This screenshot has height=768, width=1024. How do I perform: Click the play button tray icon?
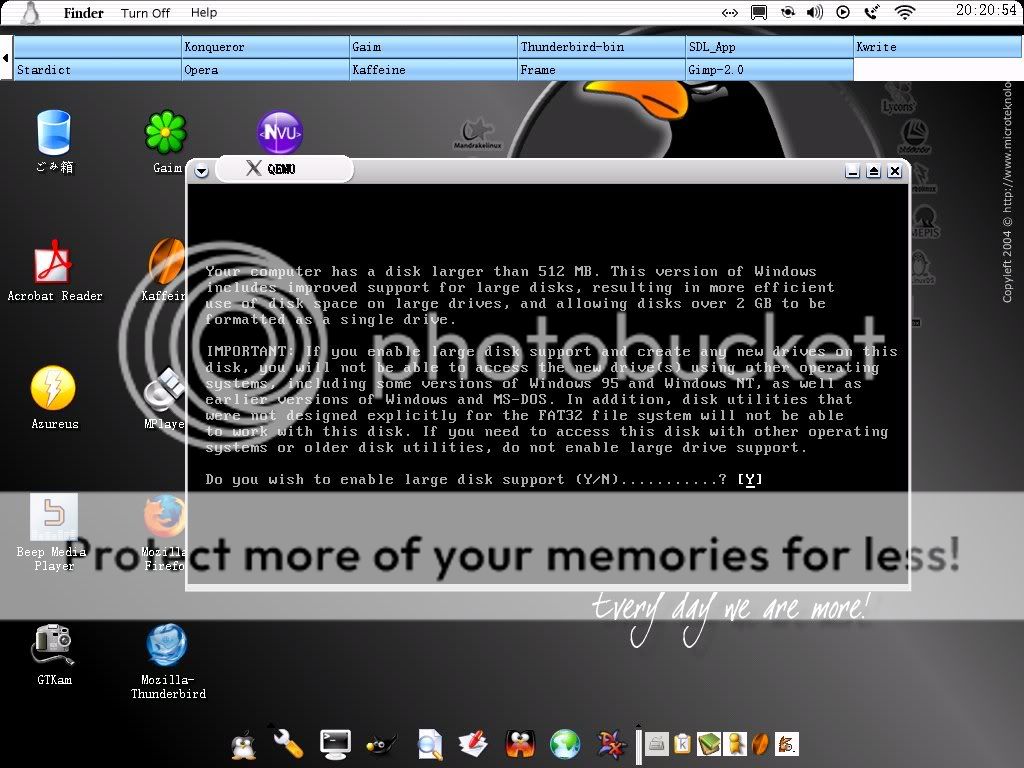click(x=843, y=12)
